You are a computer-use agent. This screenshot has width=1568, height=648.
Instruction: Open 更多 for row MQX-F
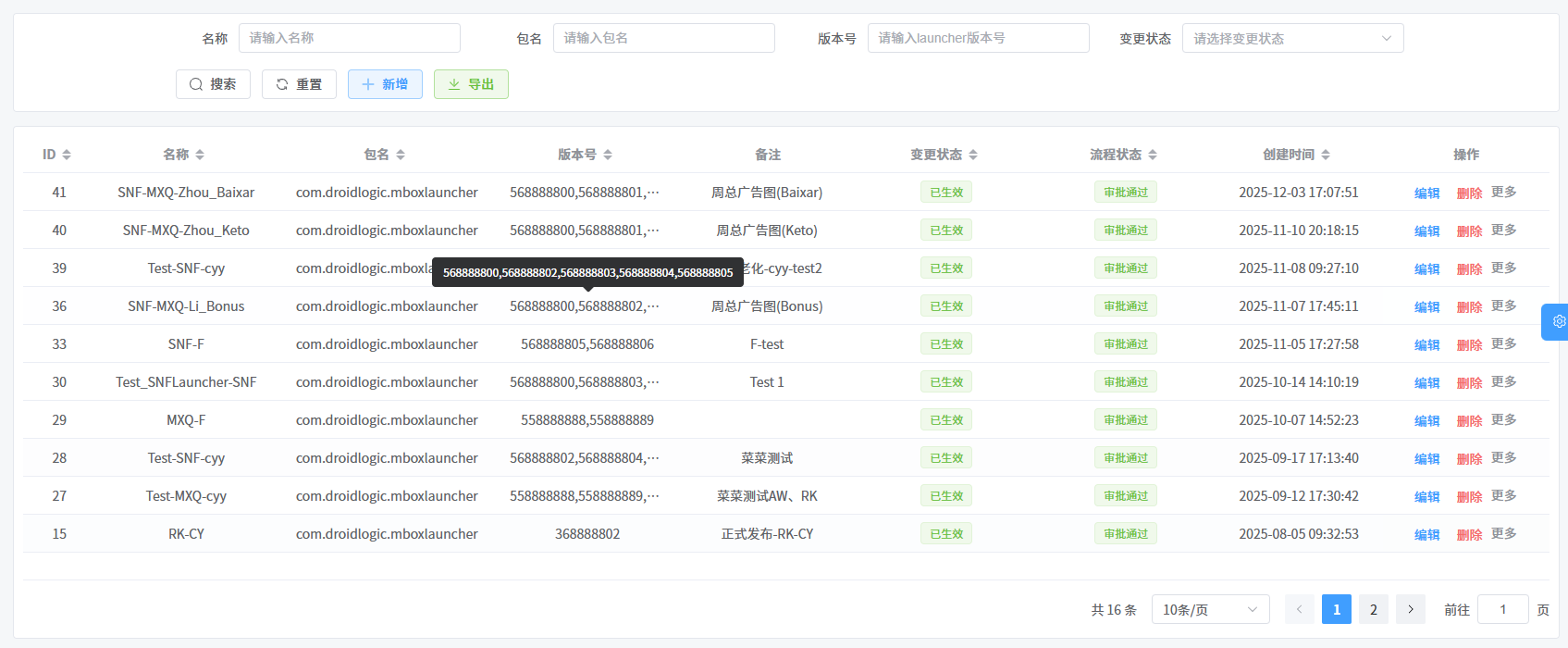point(1504,419)
